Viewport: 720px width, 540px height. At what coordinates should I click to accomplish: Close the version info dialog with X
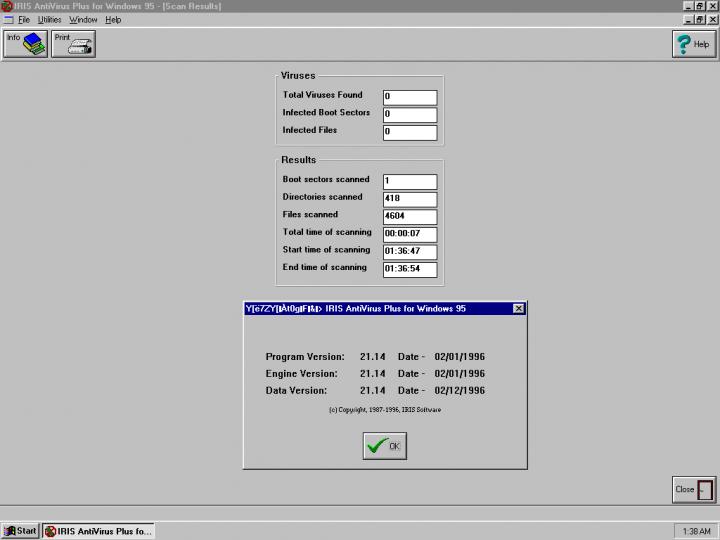click(518, 309)
